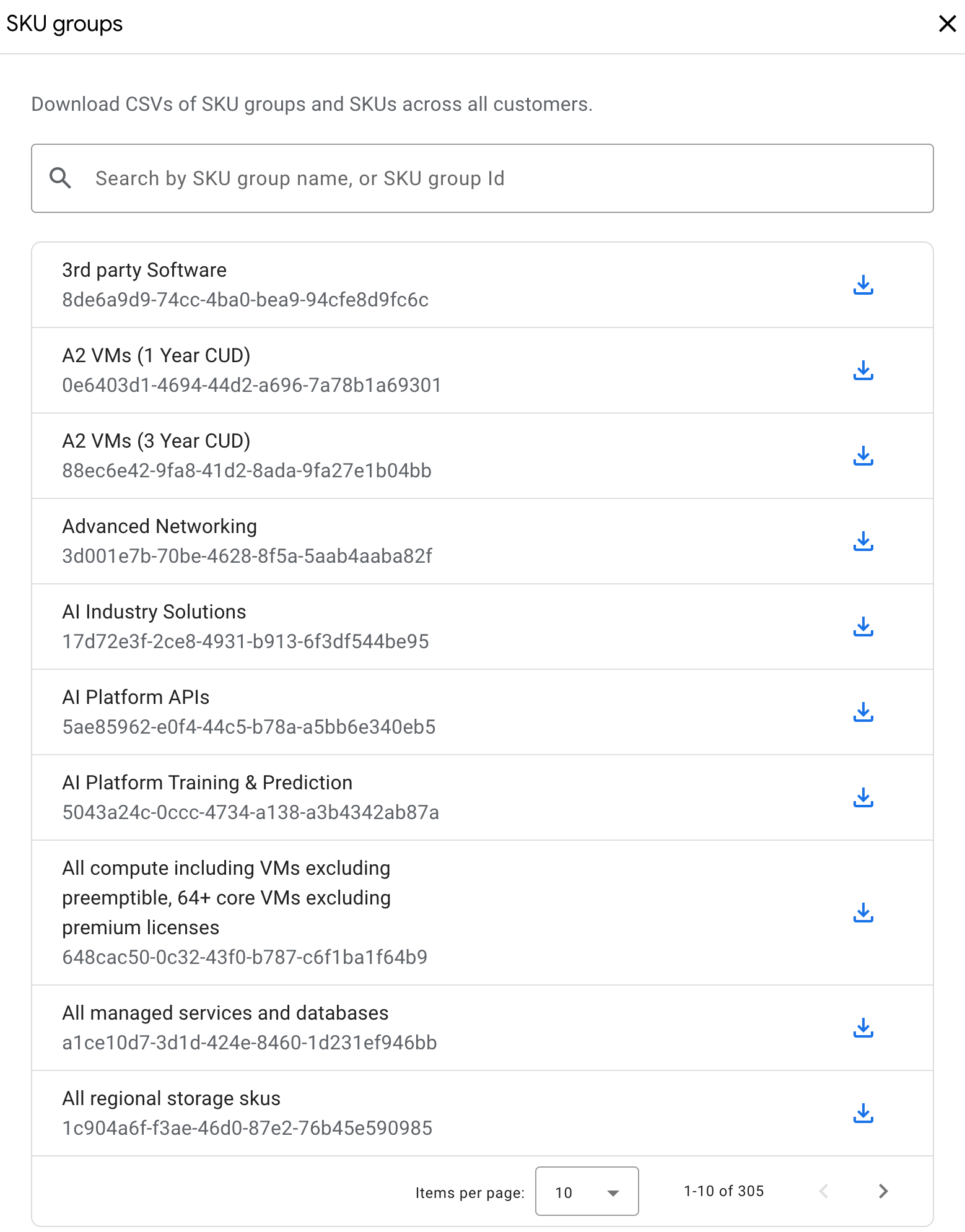Image resolution: width=965 pixels, height=1232 pixels.
Task: Download the A2 VMs (3 Year CUD) CSV
Action: (863, 456)
